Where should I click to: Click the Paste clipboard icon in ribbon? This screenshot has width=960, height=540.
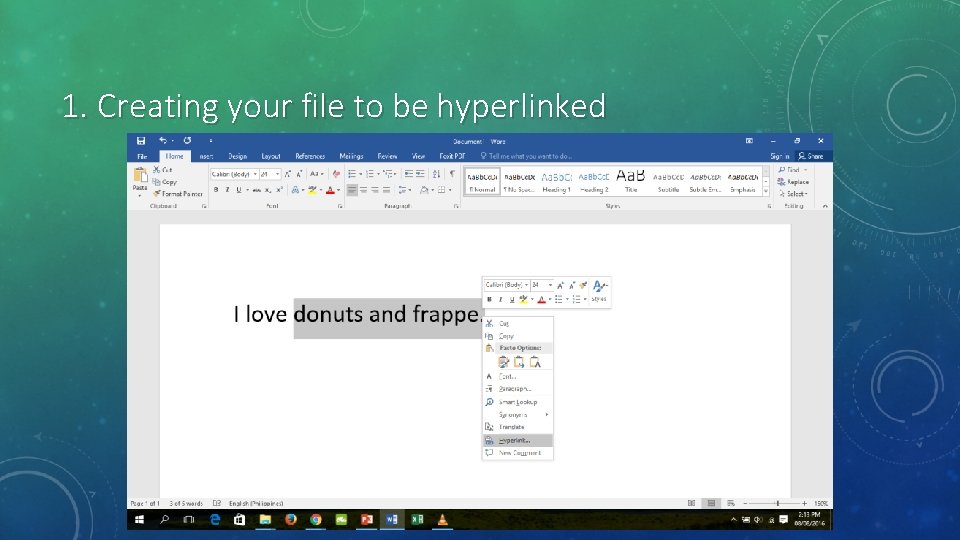pyautogui.click(x=140, y=176)
